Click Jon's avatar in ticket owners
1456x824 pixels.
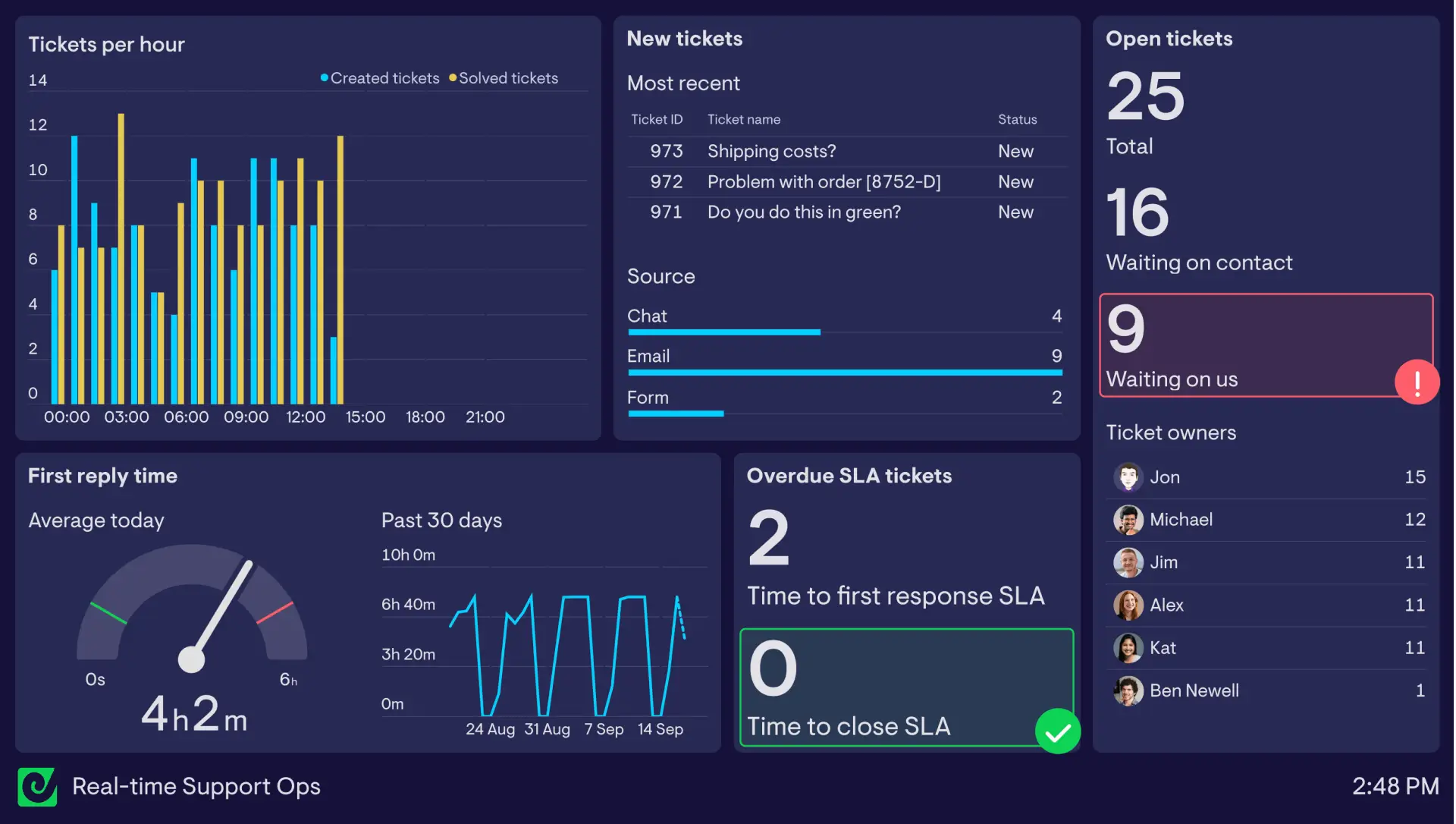click(x=1128, y=477)
